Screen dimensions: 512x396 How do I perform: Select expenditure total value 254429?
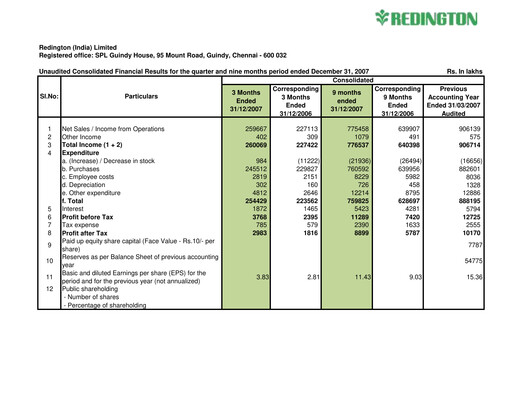point(256,201)
